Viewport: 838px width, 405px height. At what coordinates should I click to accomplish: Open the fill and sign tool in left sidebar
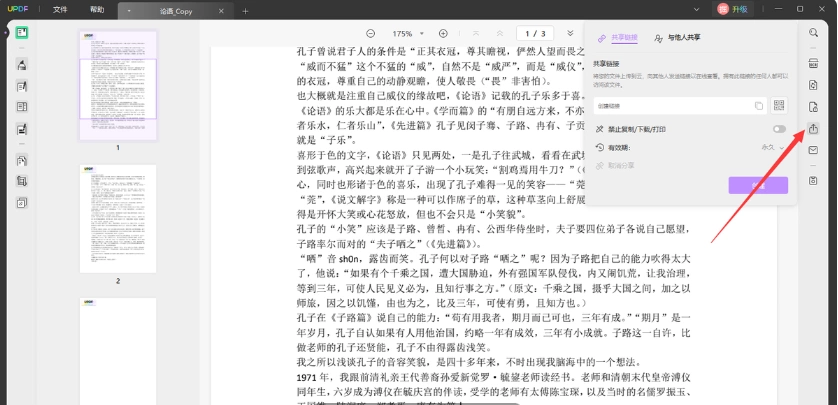pos(22,129)
